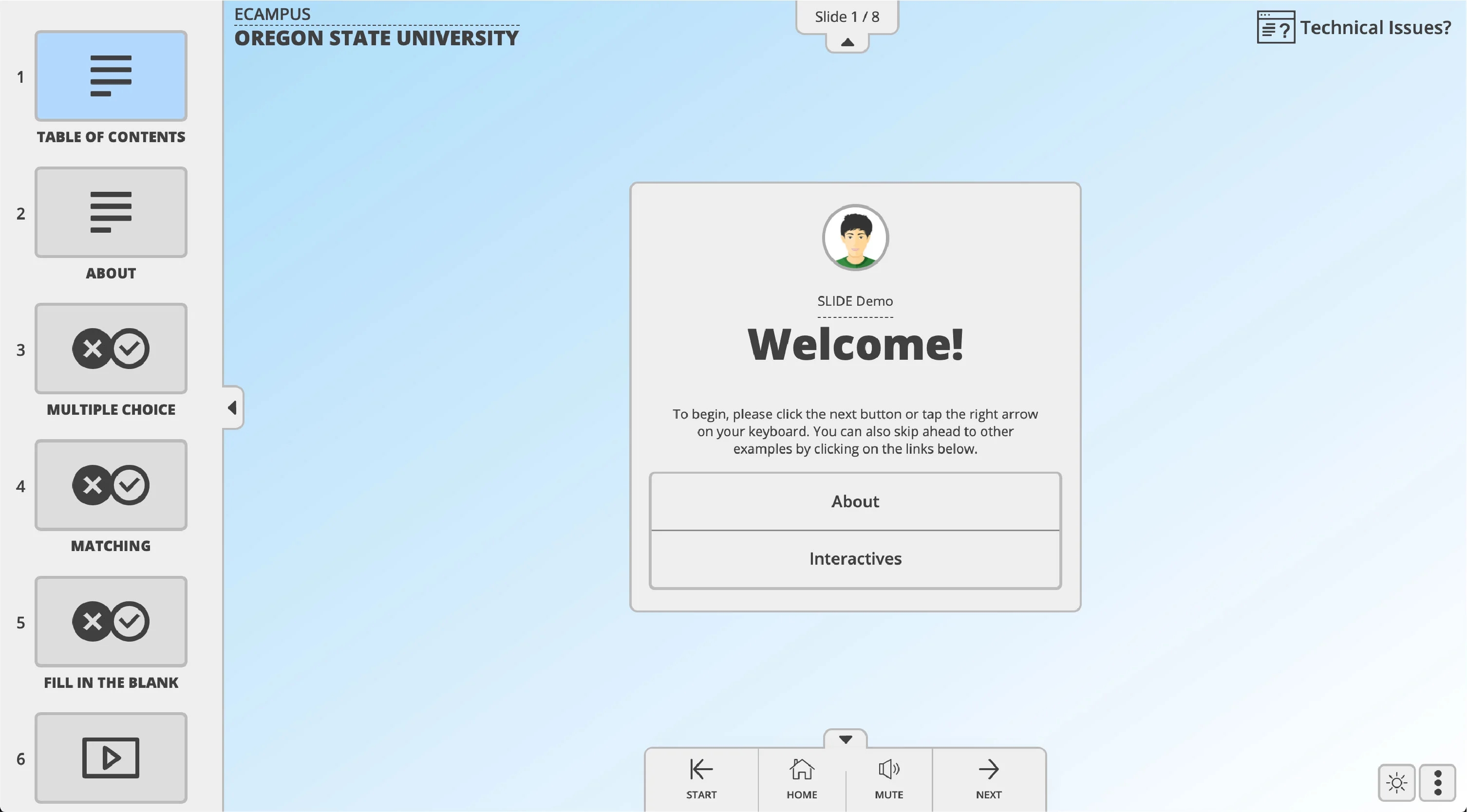Select the Video section item 6
Image resolution: width=1467 pixels, height=812 pixels.
tap(110, 757)
